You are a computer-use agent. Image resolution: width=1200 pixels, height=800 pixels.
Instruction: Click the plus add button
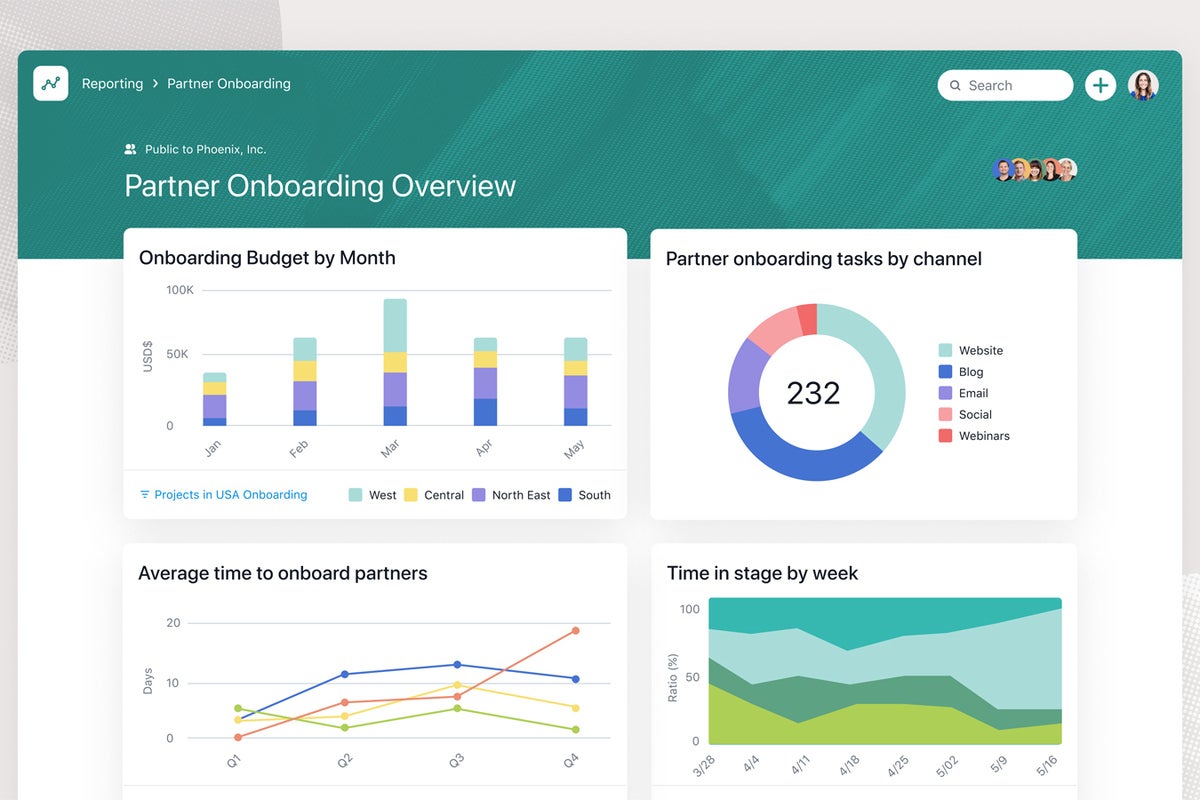(1100, 85)
